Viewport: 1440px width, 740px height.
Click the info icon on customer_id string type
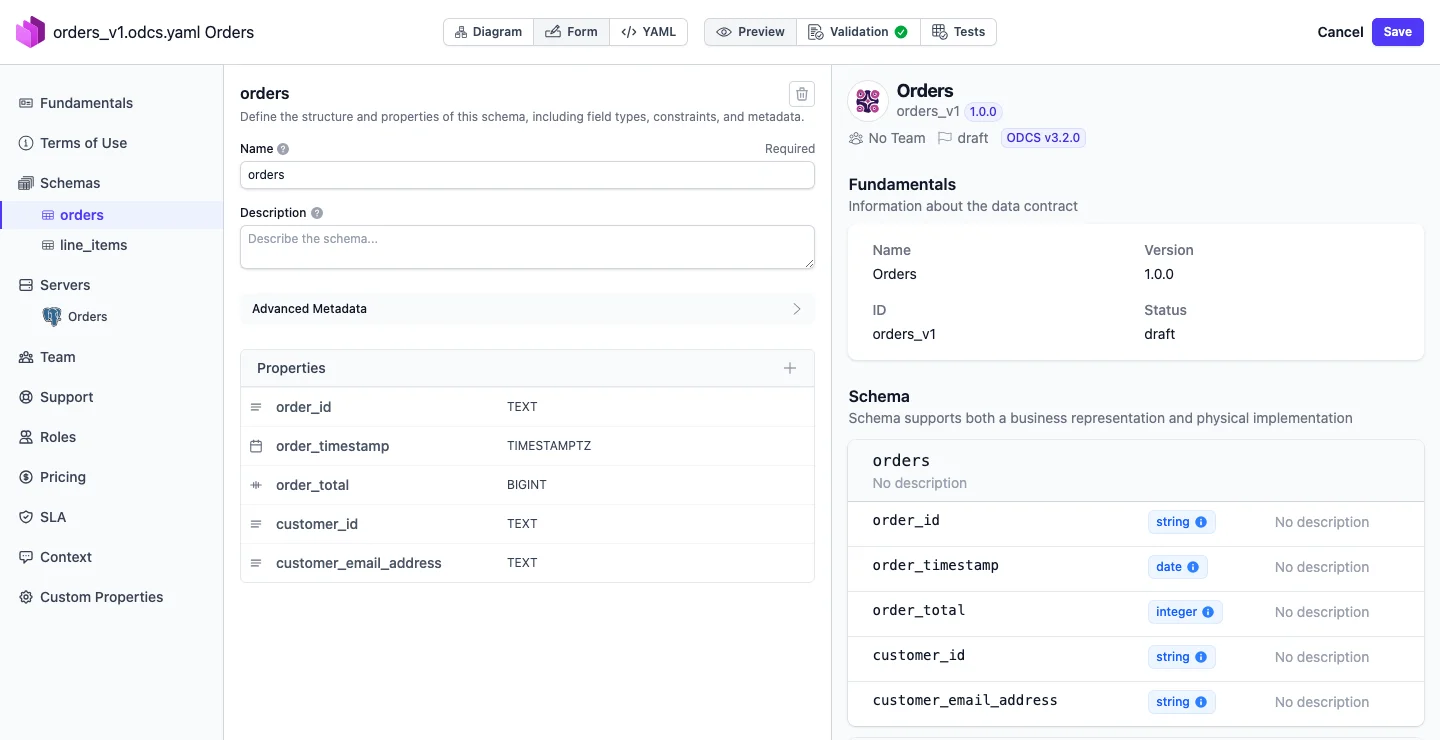coord(1201,657)
